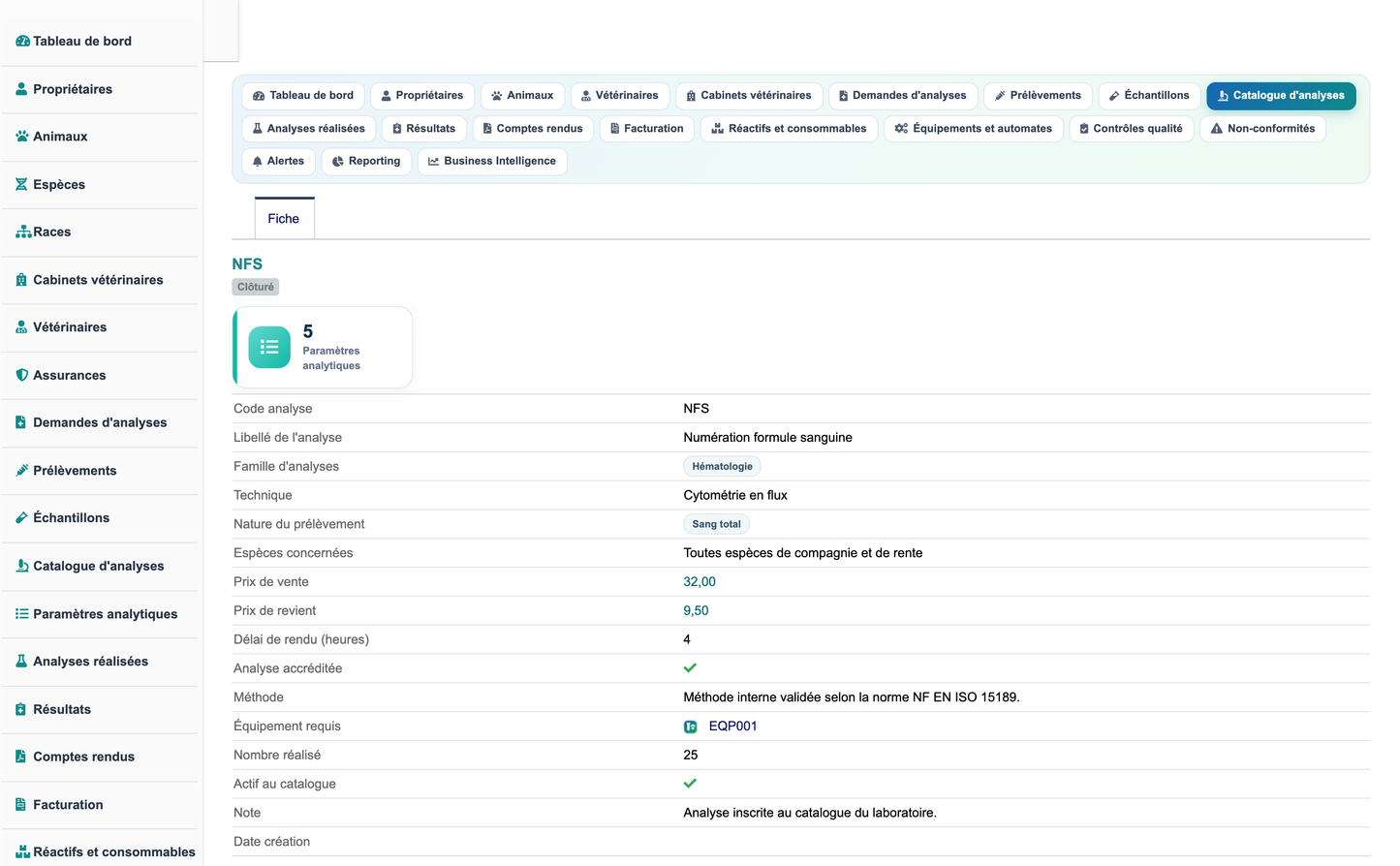Open Races sidebar entry
This screenshot has width=1400, height=866.
tap(44, 232)
